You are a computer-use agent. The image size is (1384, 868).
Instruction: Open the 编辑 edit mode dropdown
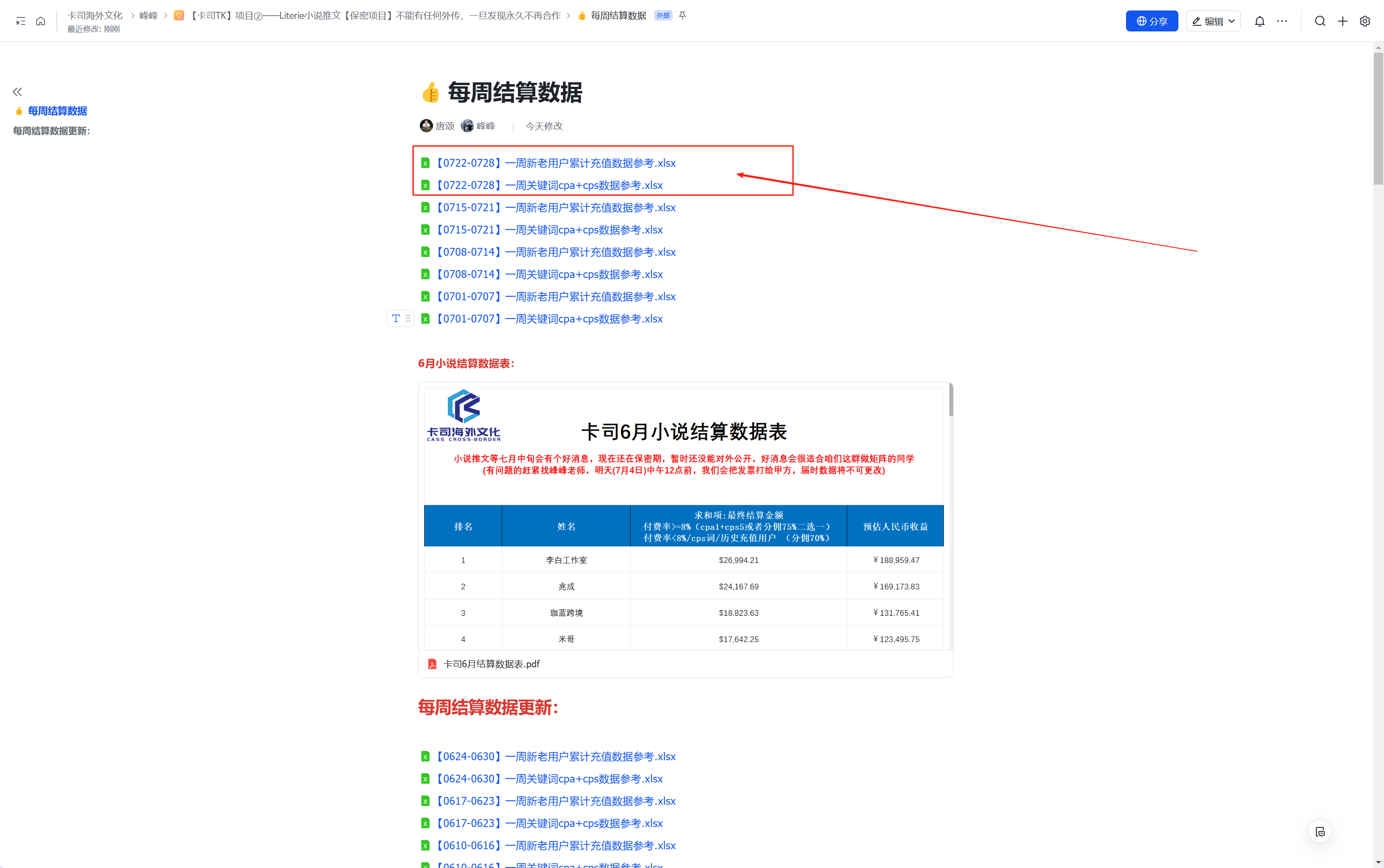[x=1213, y=21]
